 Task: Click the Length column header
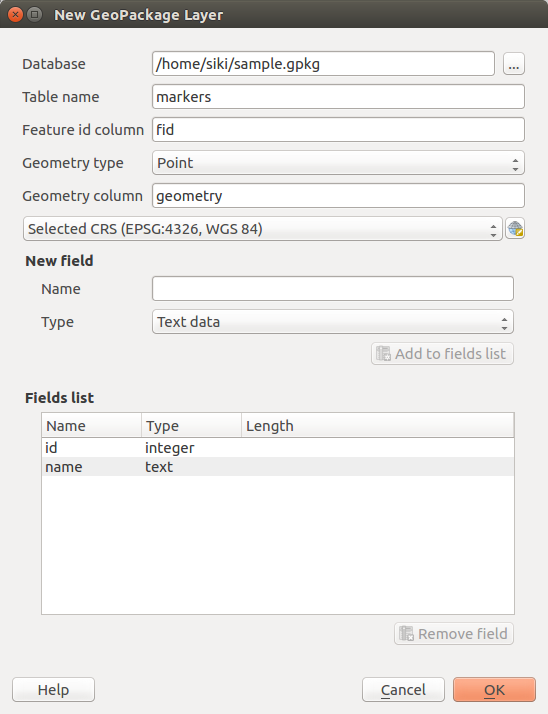click(x=377, y=426)
